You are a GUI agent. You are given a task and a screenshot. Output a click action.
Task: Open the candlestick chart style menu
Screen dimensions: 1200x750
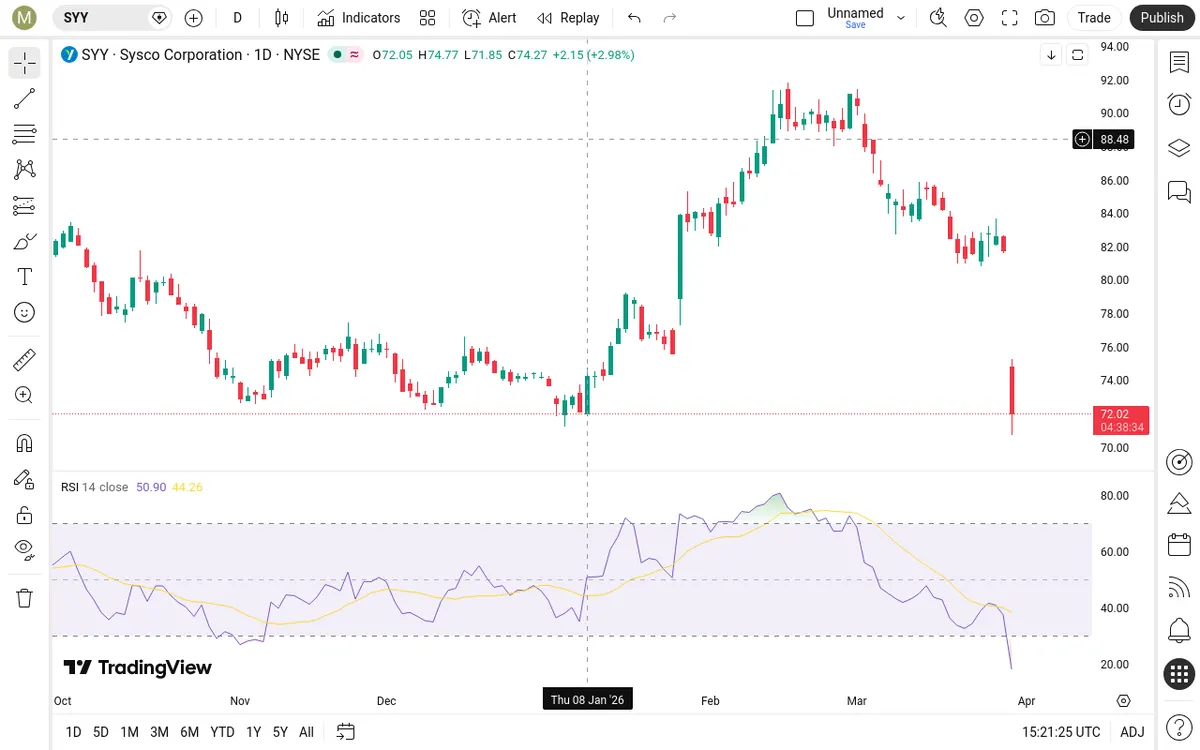coord(281,18)
